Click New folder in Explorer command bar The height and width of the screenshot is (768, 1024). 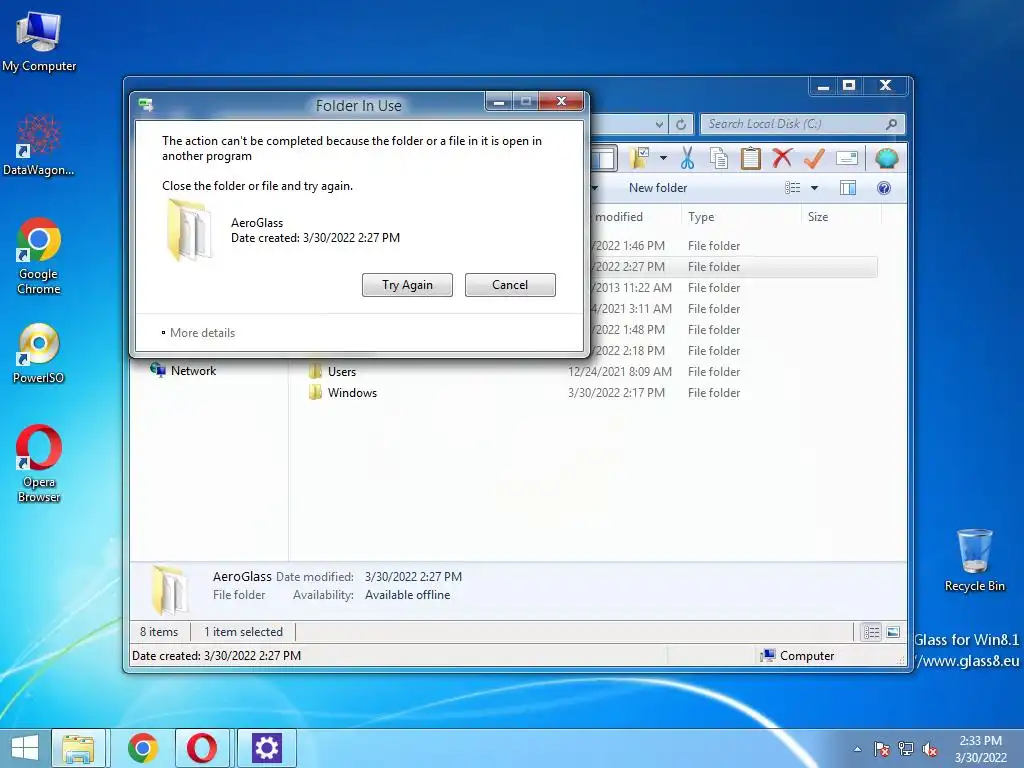(658, 188)
